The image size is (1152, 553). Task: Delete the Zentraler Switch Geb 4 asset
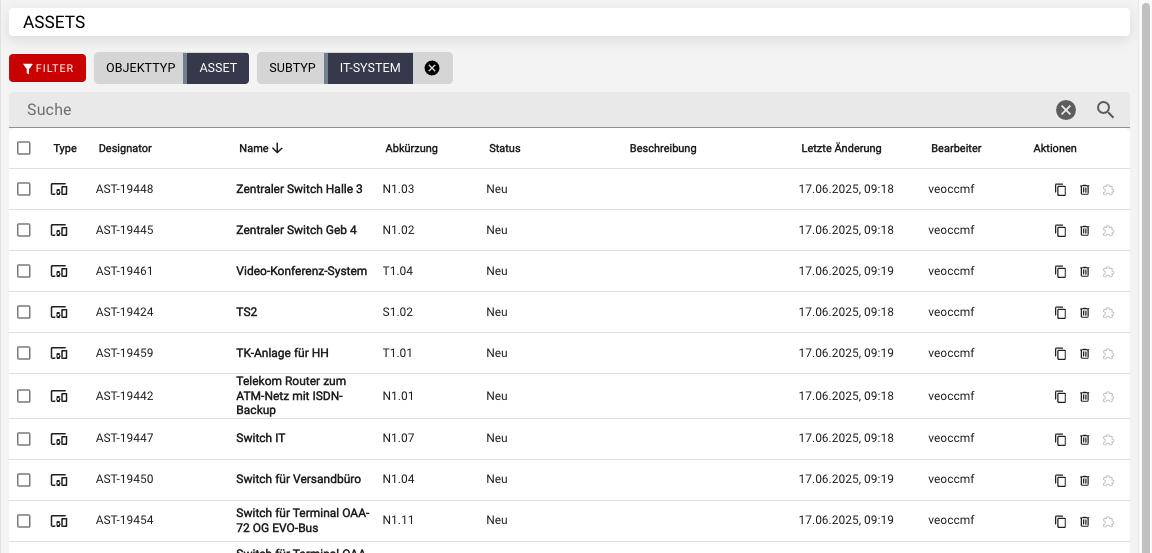[1085, 231]
